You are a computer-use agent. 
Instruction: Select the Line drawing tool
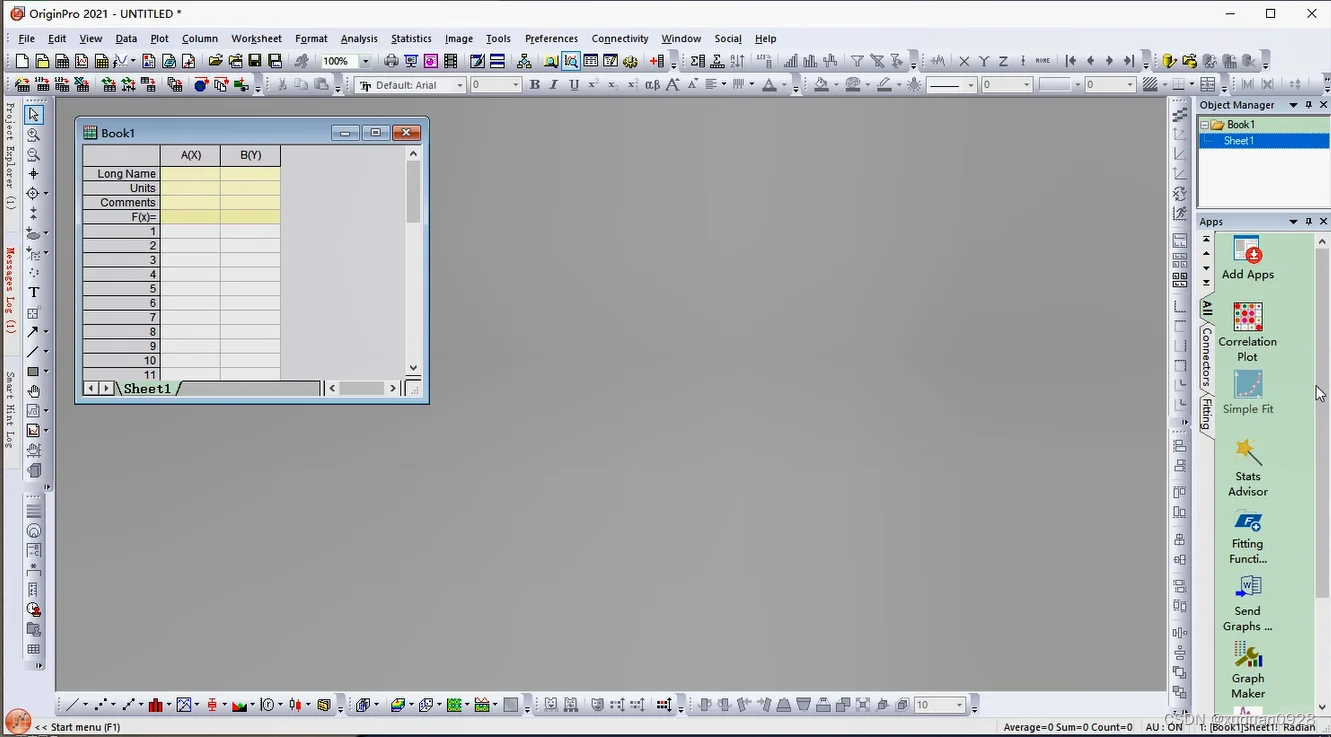[x=34, y=351]
